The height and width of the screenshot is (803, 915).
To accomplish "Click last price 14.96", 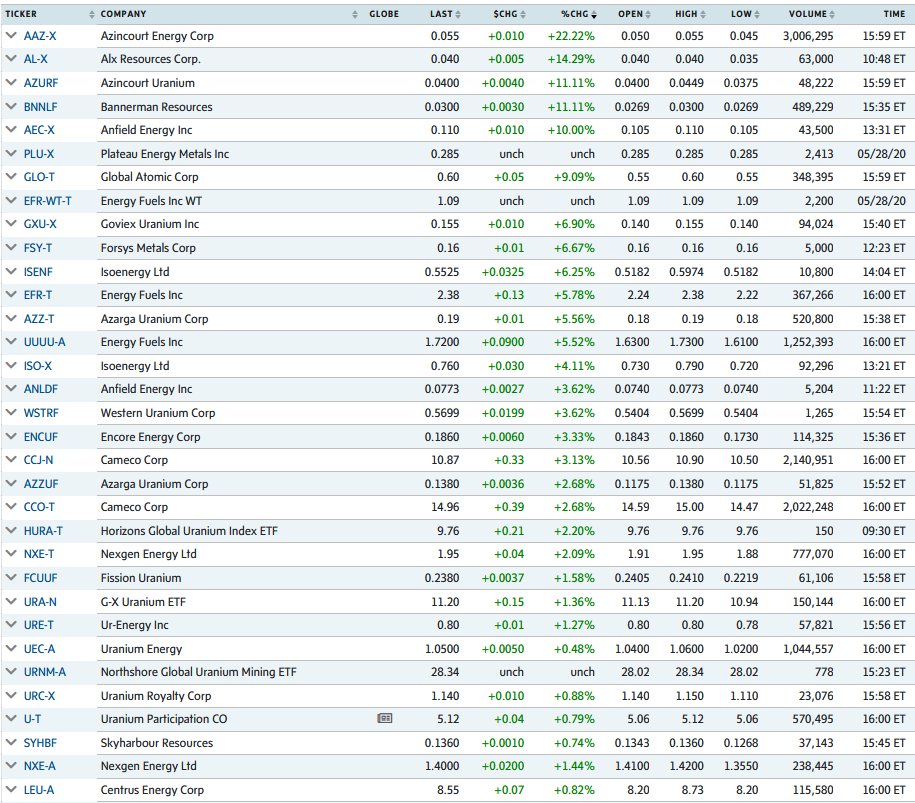I will (445, 507).
